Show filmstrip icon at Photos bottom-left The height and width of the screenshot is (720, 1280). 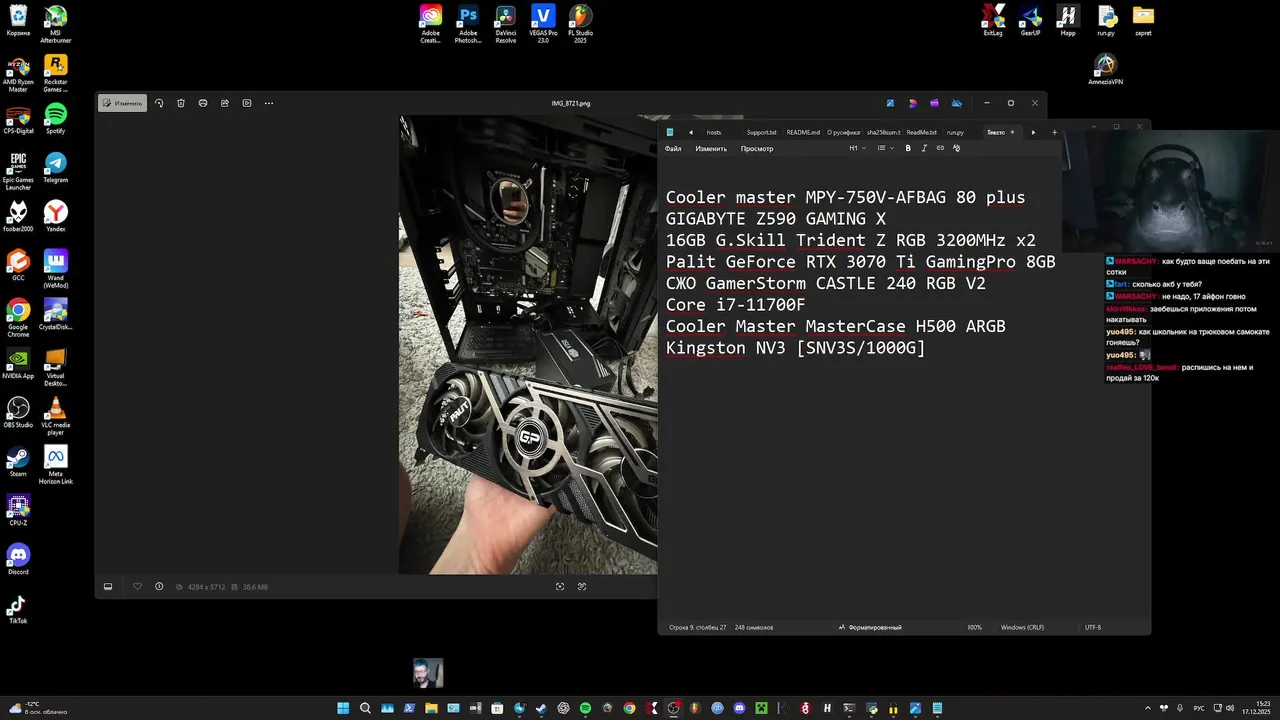[x=108, y=587]
